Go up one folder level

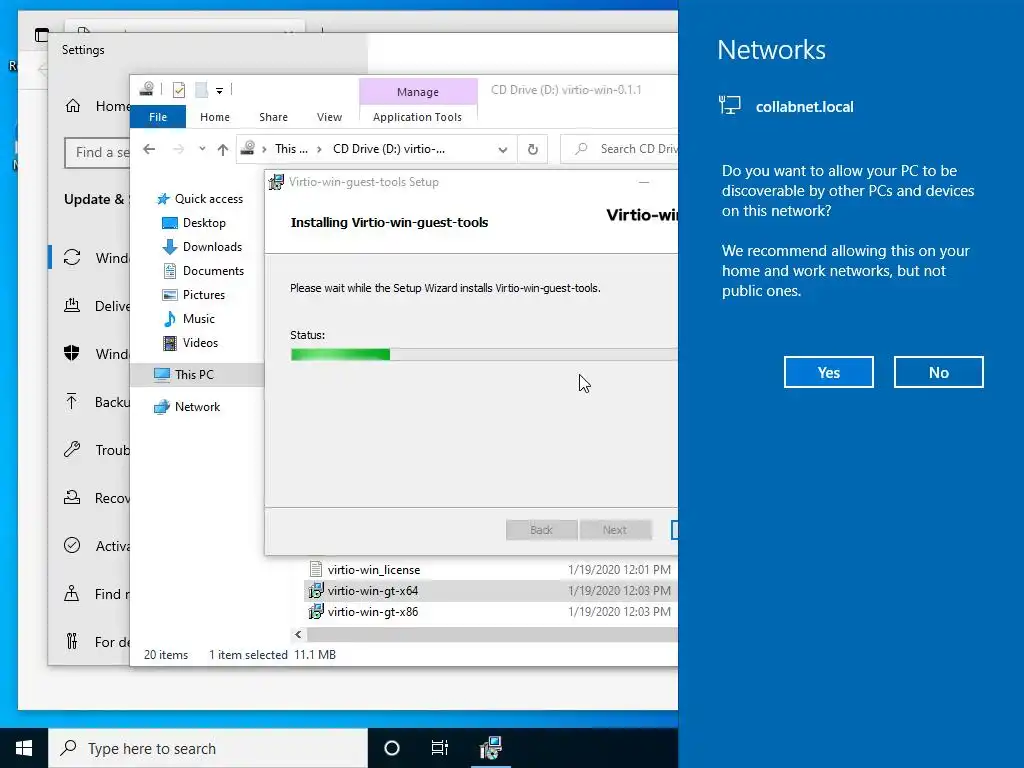[223, 150]
